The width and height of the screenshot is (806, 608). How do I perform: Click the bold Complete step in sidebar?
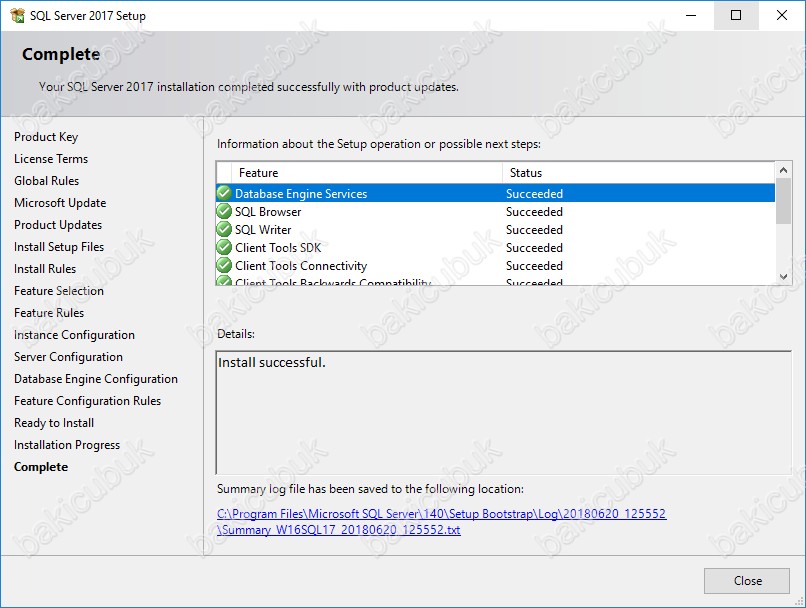point(41,467)
